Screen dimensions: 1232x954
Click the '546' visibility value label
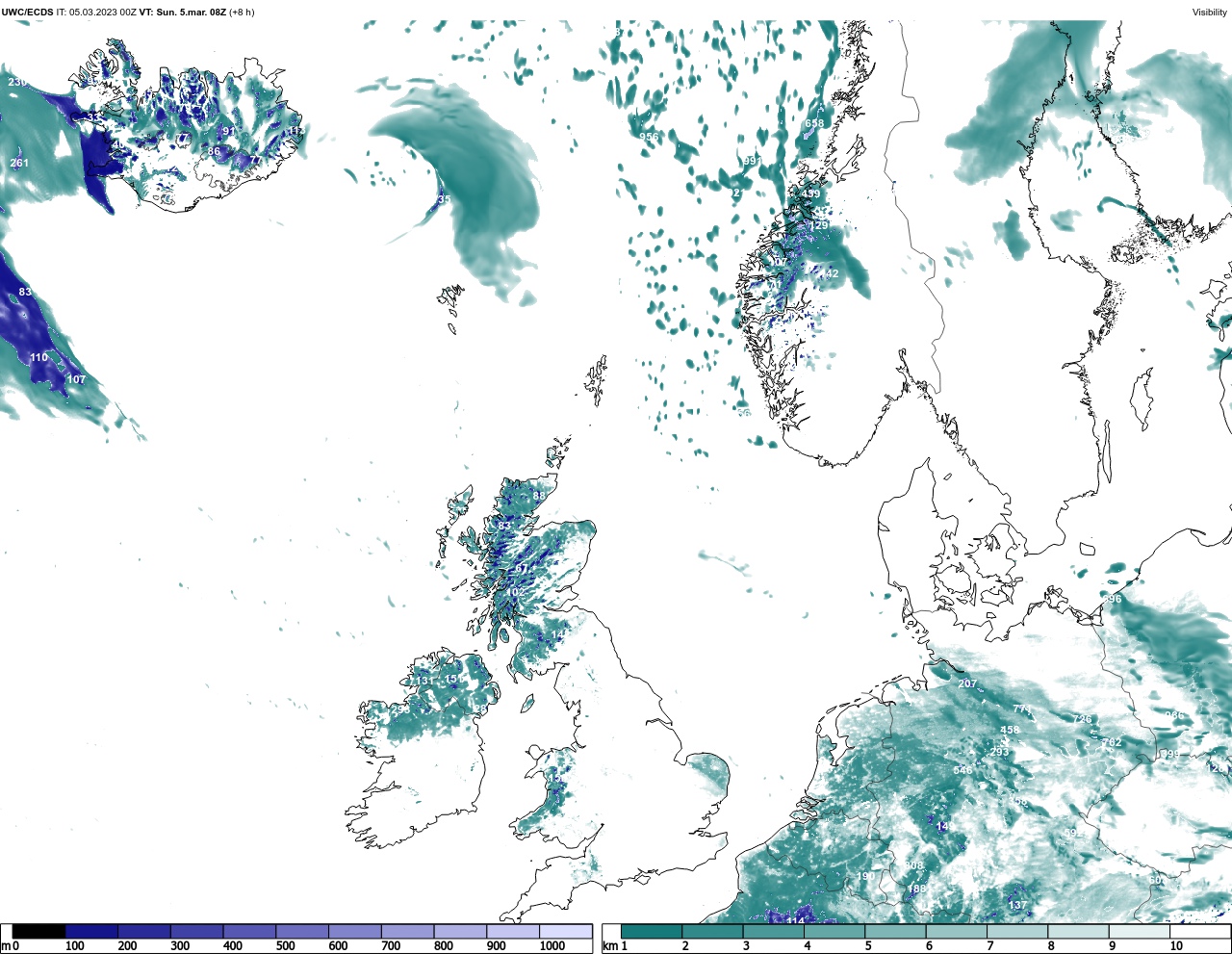coord(962,770)
